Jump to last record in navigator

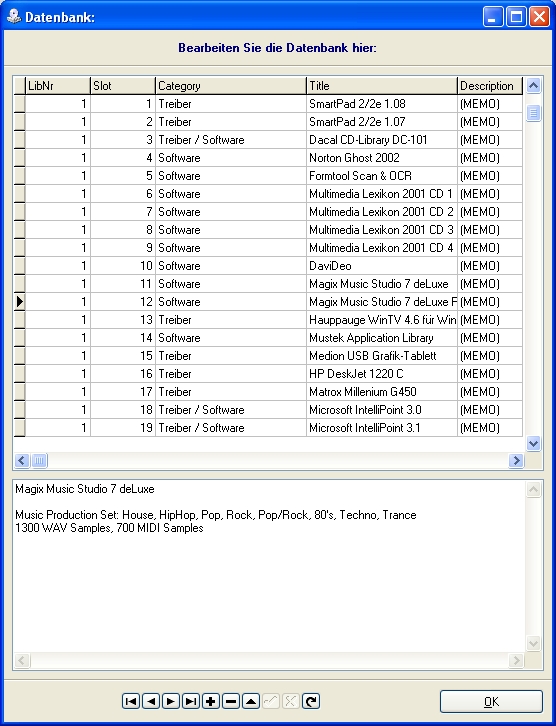(191, 701)
